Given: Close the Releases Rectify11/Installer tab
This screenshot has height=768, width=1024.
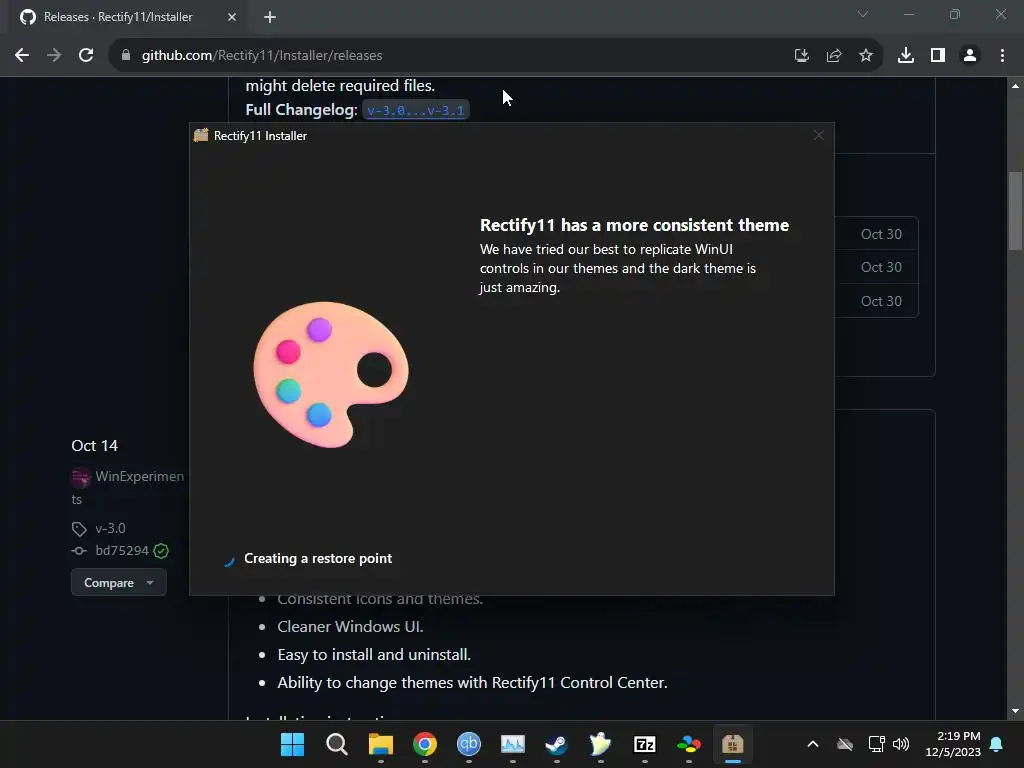Looking at the screenshot, I should tap(232, 17).
